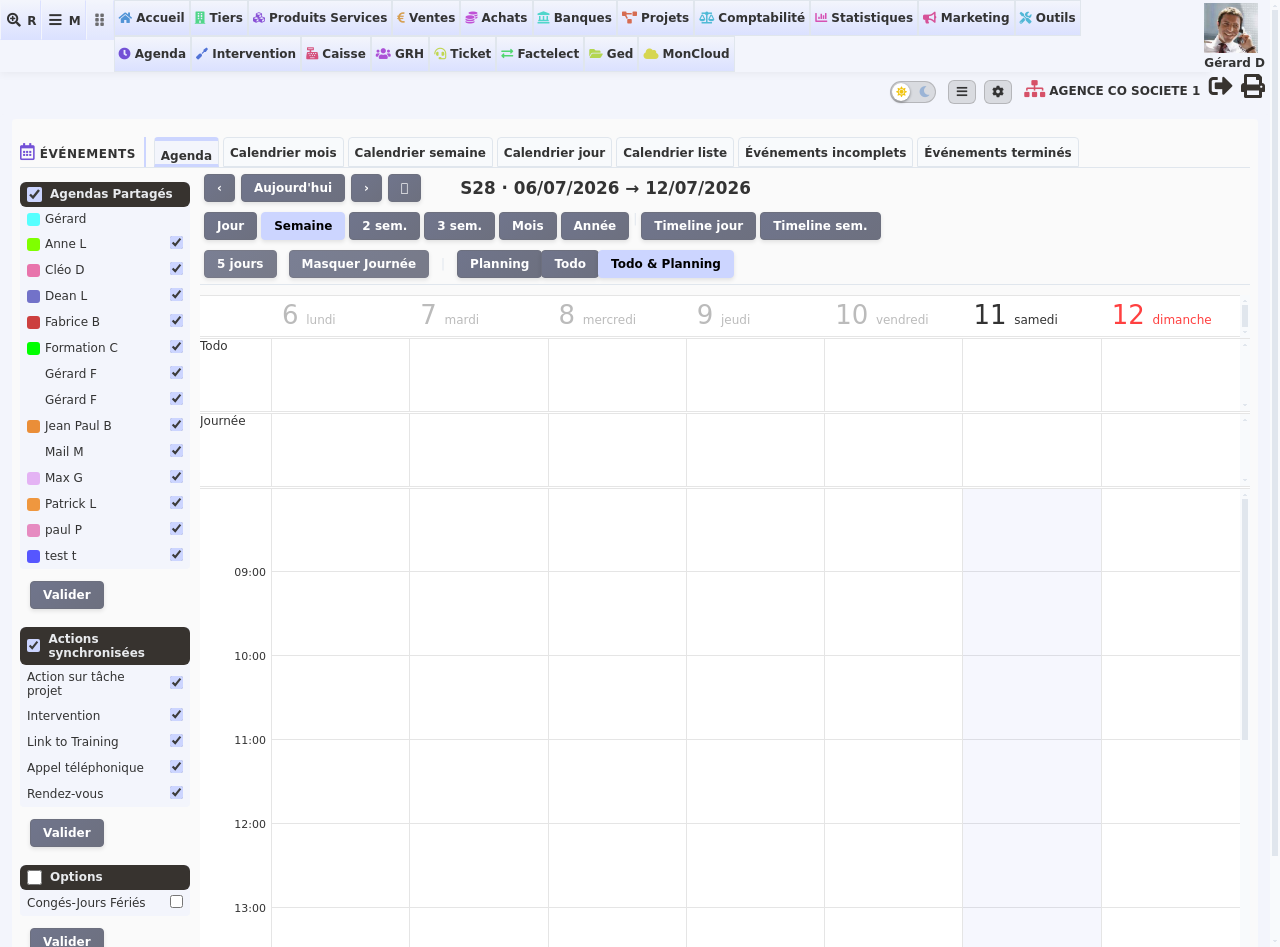Uncheck the Rendez-vous action checkbox

point(176,793)
